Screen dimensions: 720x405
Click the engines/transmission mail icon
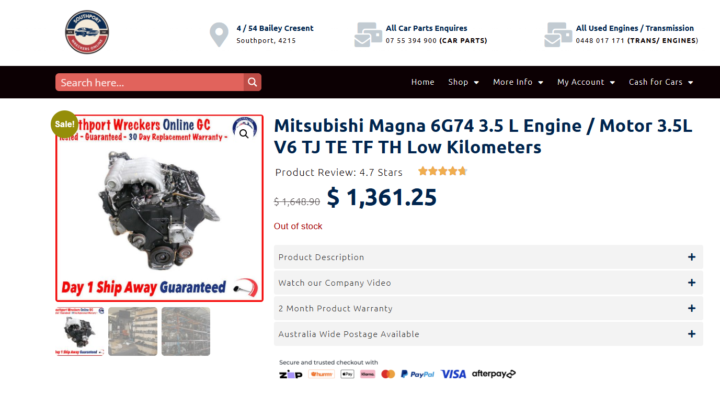point(558,34)
